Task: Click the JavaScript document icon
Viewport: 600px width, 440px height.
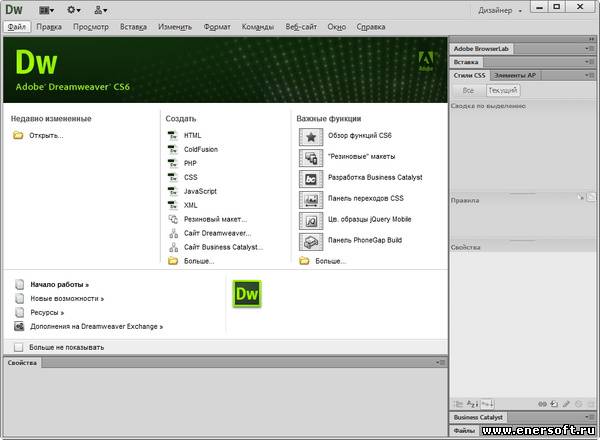Action: point(173,191)
